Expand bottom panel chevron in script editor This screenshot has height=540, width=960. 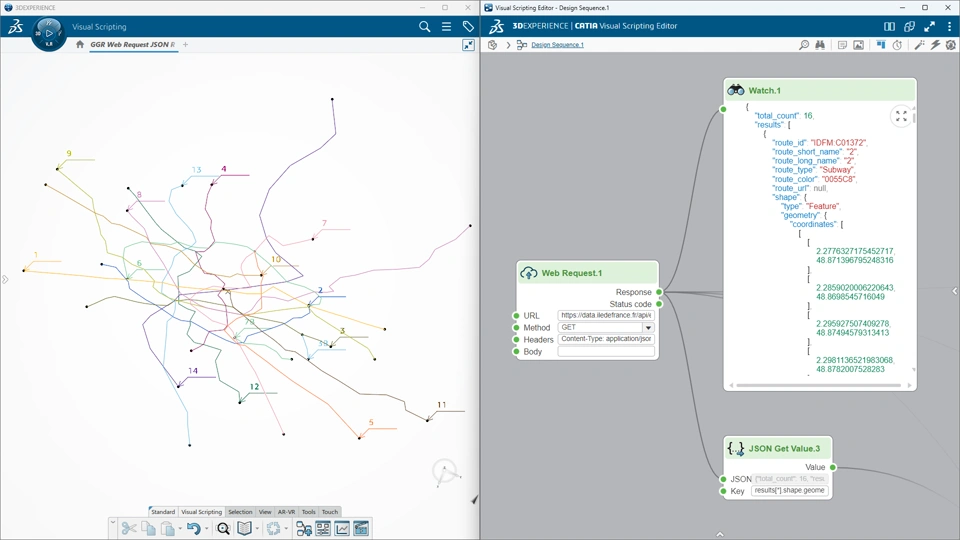coord(720,534)
